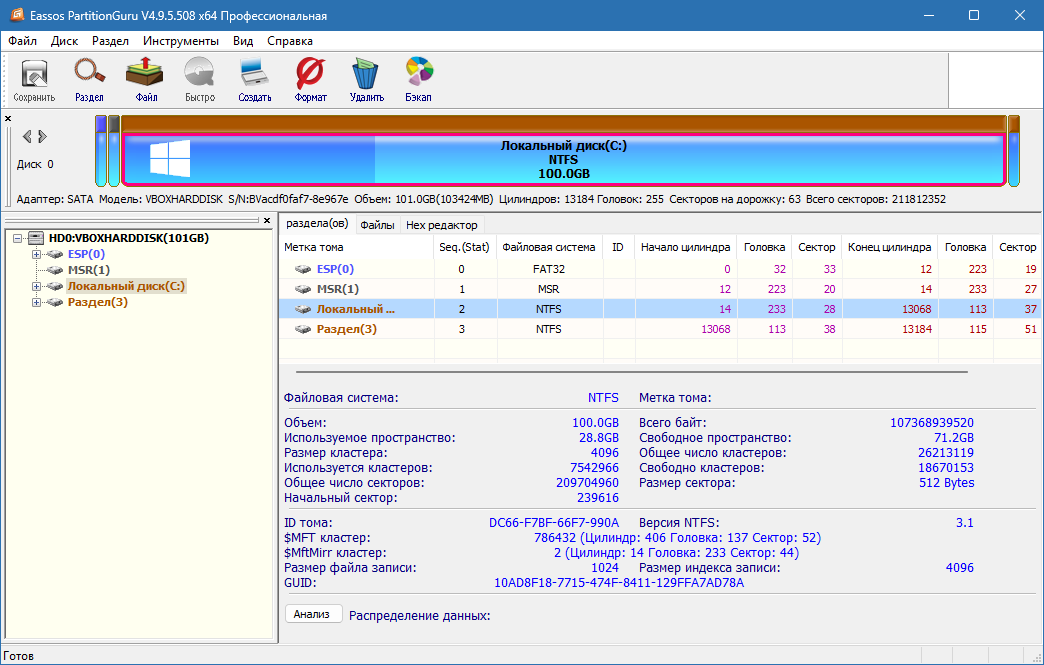The height and width of the screenshot is (665, 1044).
Task: Select the ESP(0) row in partition table
Action: pos(660,269)
